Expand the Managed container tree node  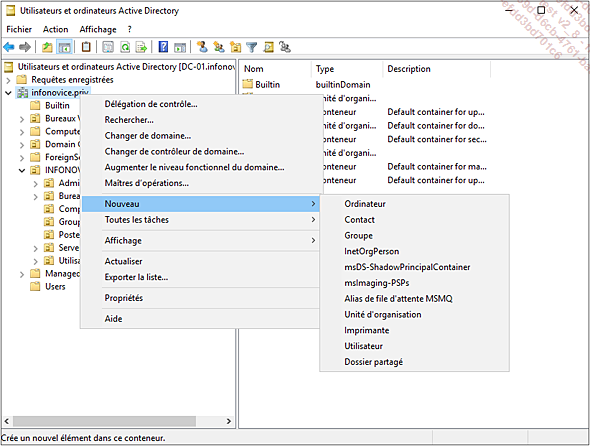click(x=22, y=274)
